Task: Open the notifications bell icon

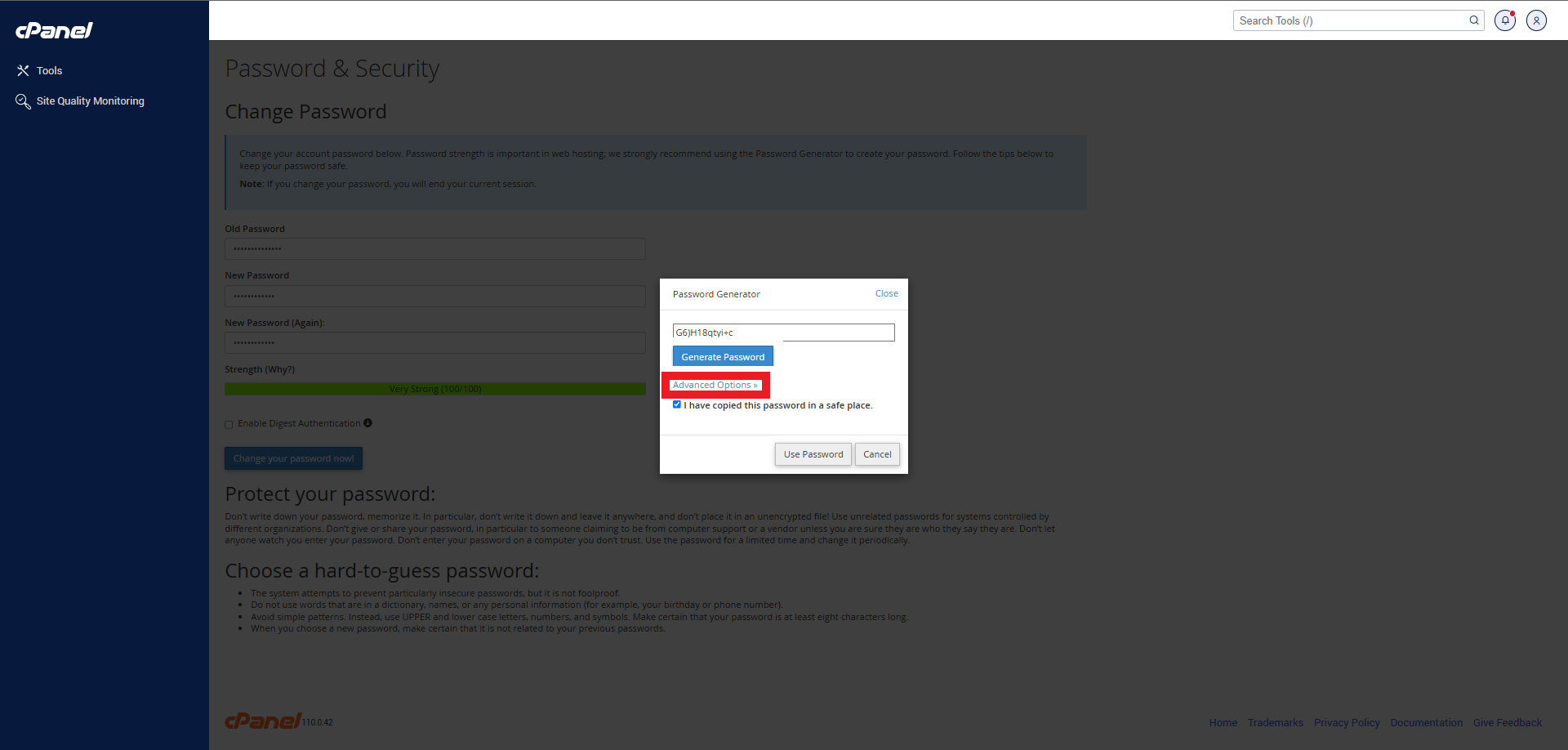Action: point(1504,20)
